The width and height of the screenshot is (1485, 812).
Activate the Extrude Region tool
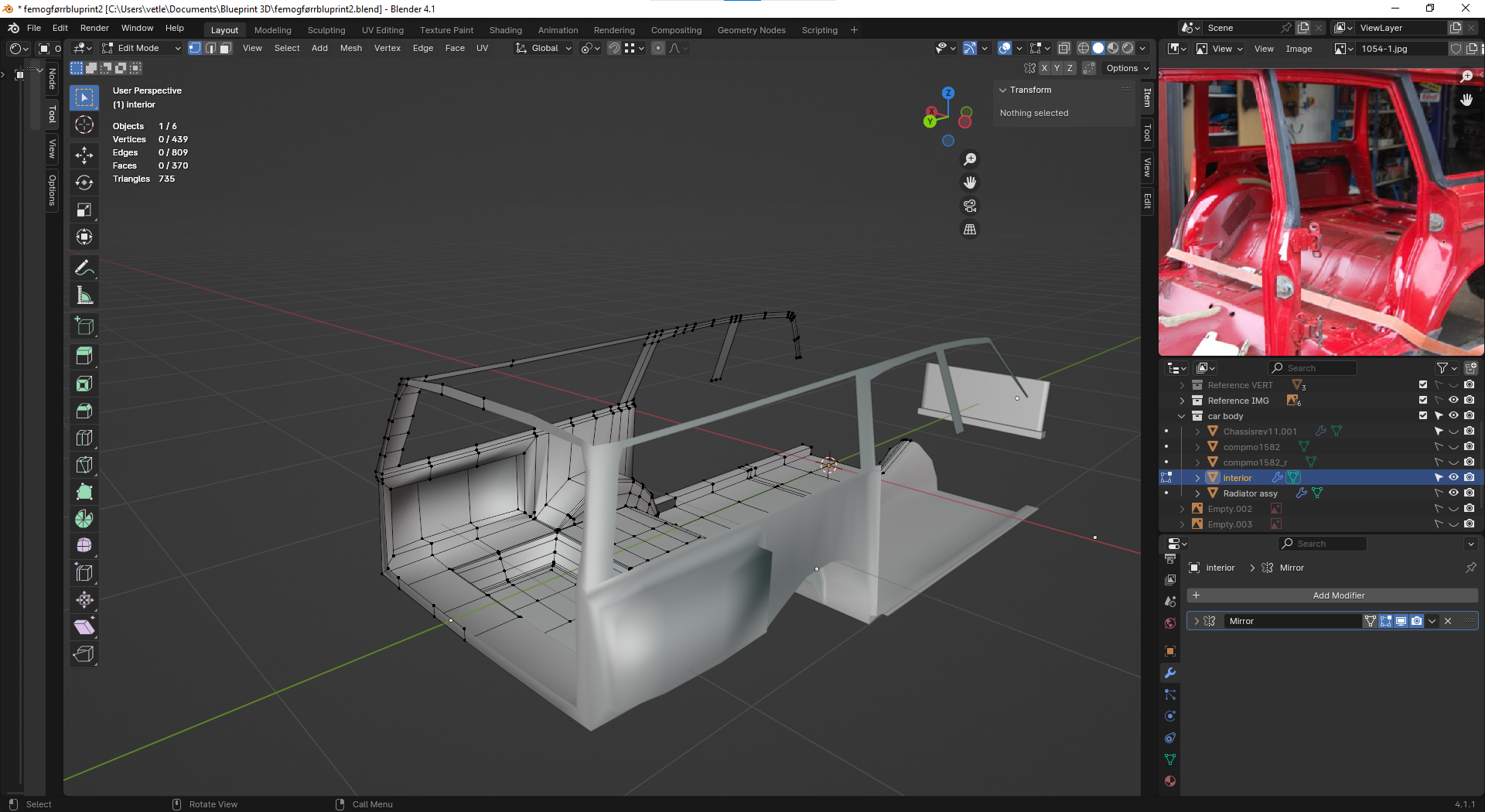(x=84, y=357)
